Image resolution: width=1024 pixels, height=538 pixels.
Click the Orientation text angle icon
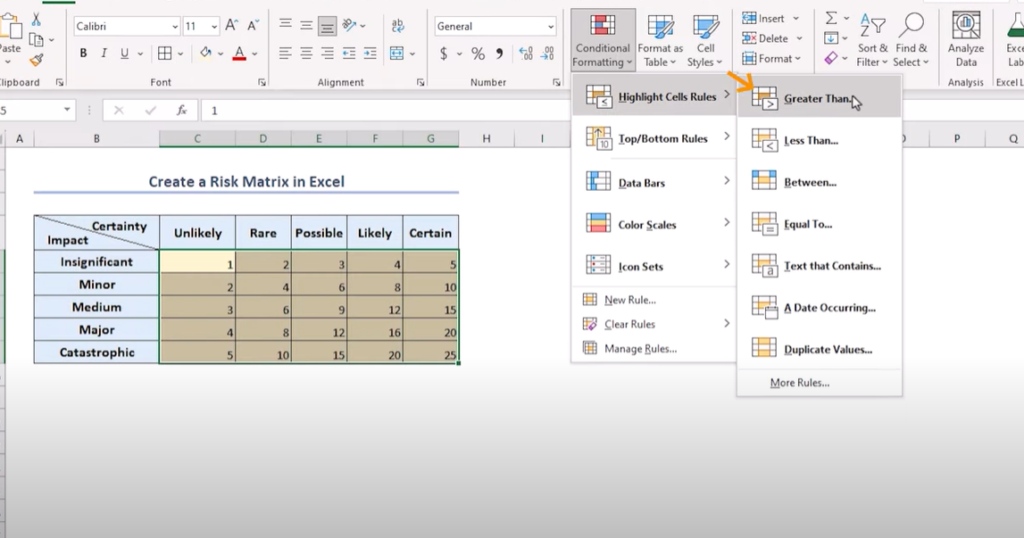[350, 25]
